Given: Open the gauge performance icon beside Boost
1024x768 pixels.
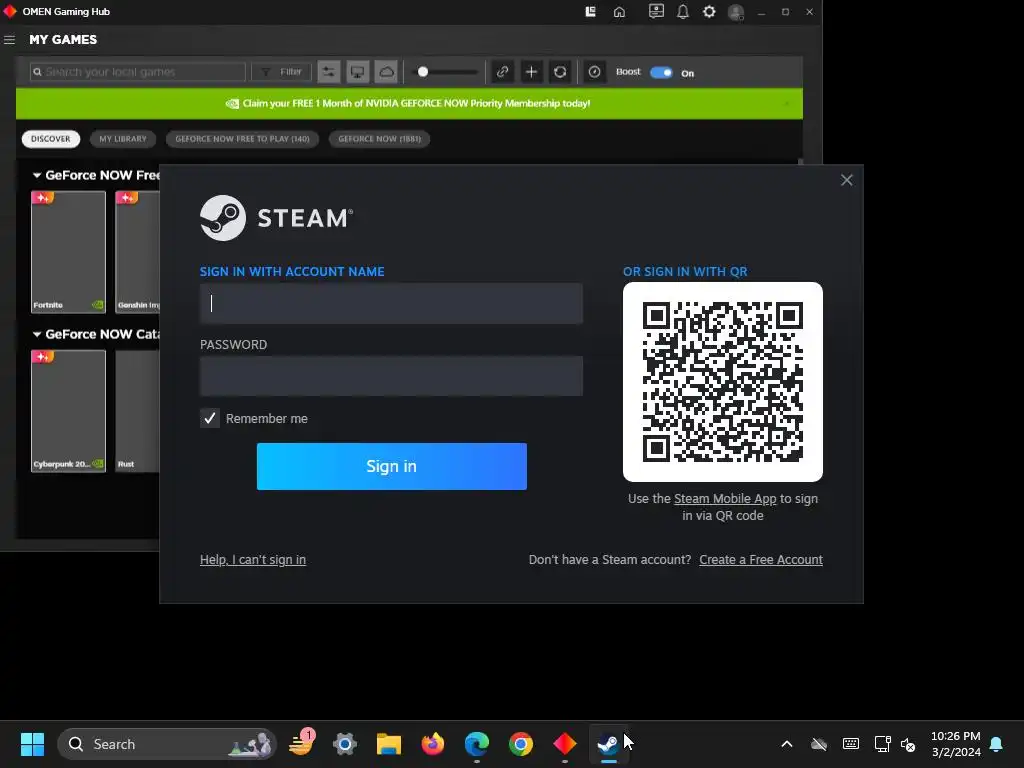Looking at the screenshot, I should point(594,72).
